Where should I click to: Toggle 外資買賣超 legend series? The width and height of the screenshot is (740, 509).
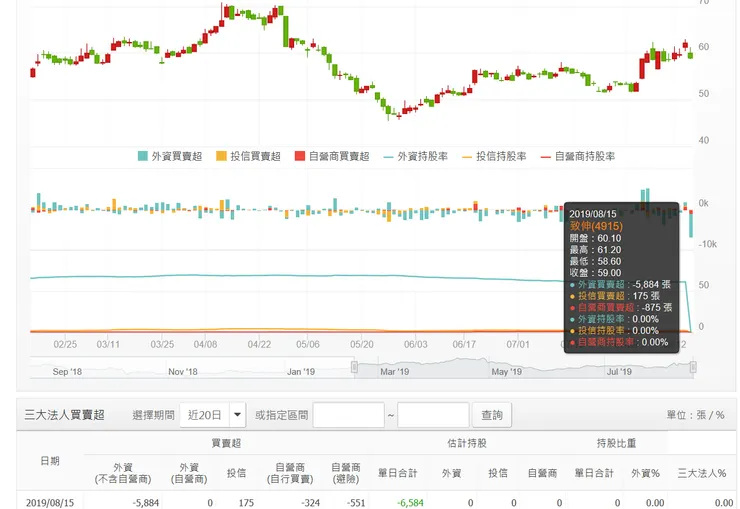point(170,156)
